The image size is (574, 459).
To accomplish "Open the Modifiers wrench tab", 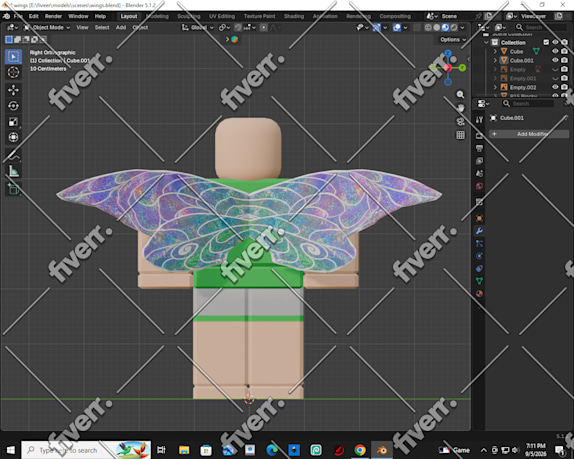I will point(479,231).
